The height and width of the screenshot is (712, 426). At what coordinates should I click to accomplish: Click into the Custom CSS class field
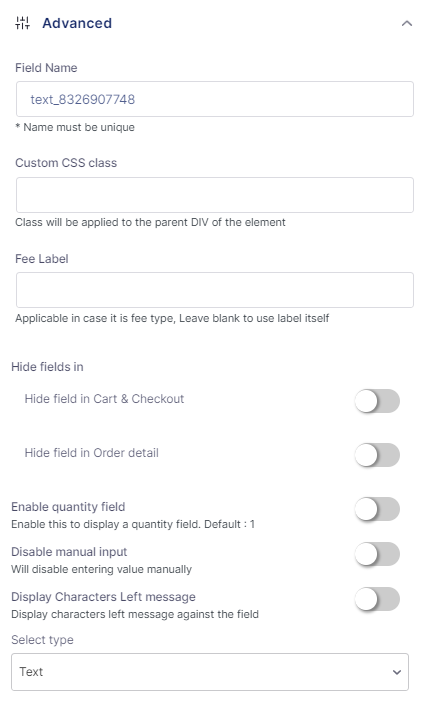[x=215, y=195]
